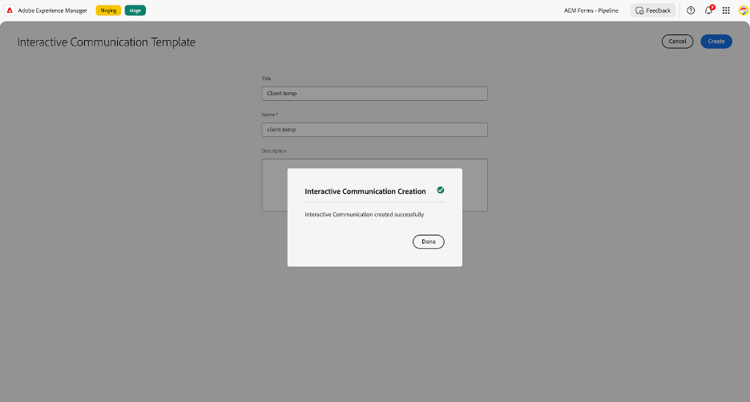The height and width of the screenshot is (402, 750).
Task: Click the red notification count badge
Action: click(x=712, y=7)
